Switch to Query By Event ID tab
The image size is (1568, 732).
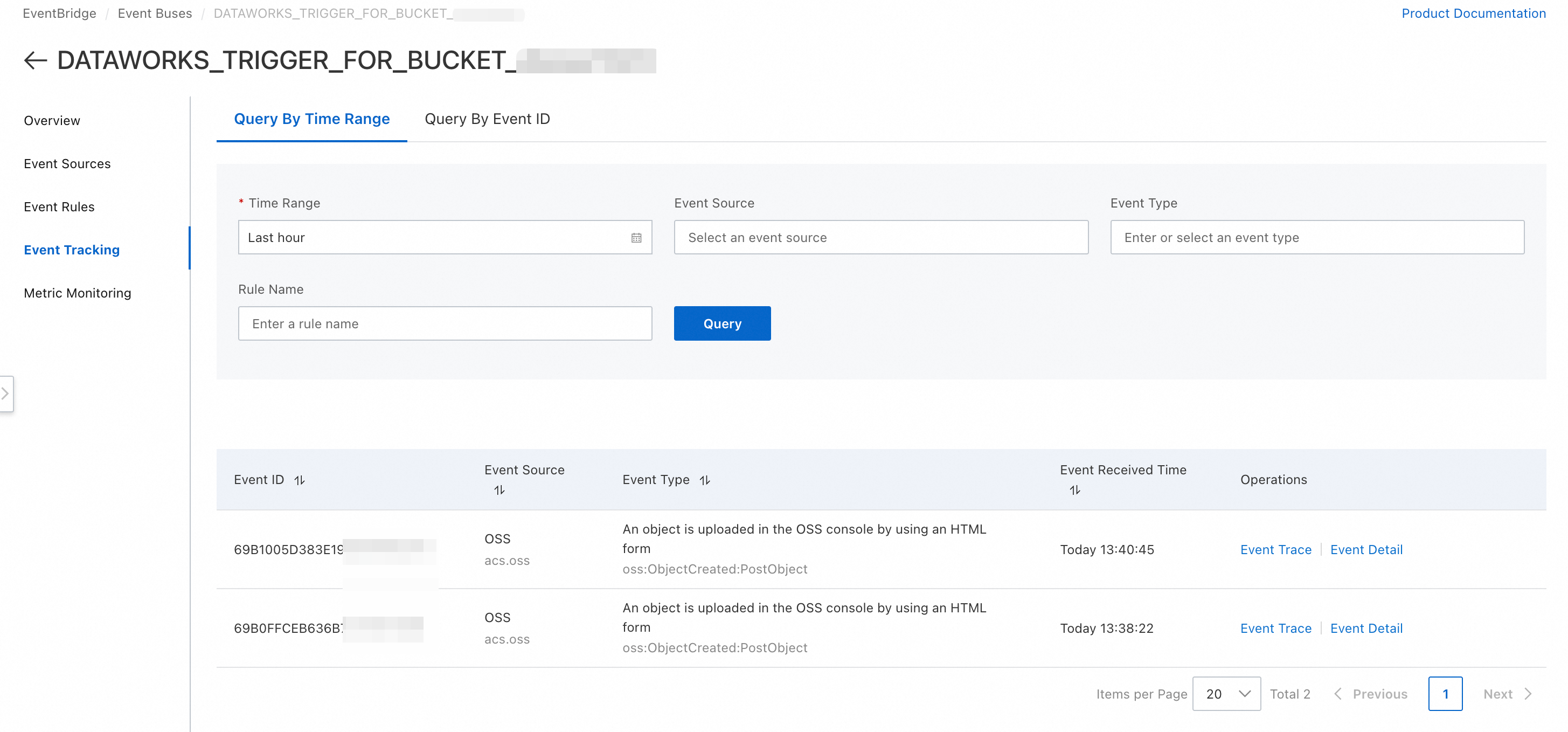point(487,119)
